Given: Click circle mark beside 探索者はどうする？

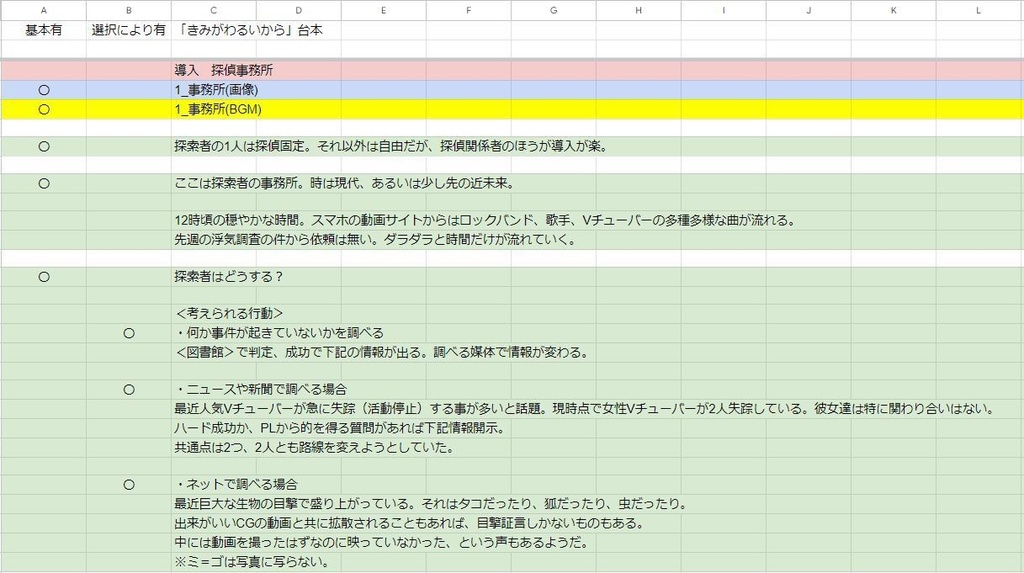Looking at the screenshot, I should (x=44, y=277).
